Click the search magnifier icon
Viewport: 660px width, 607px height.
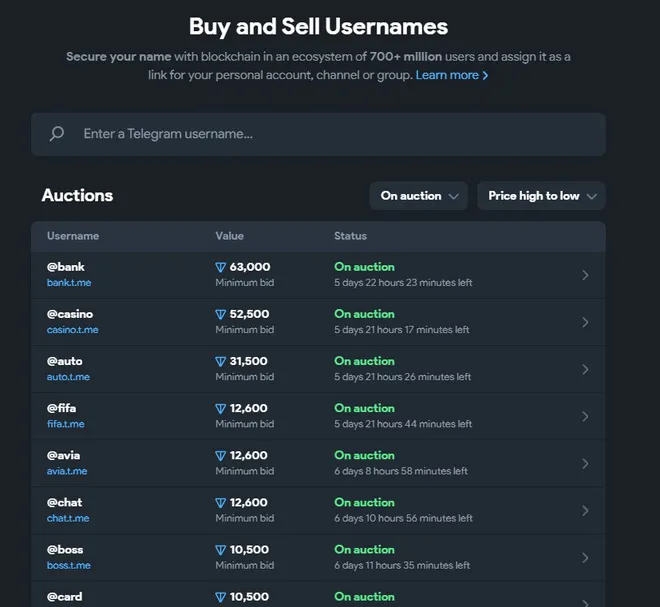point(57,134)
